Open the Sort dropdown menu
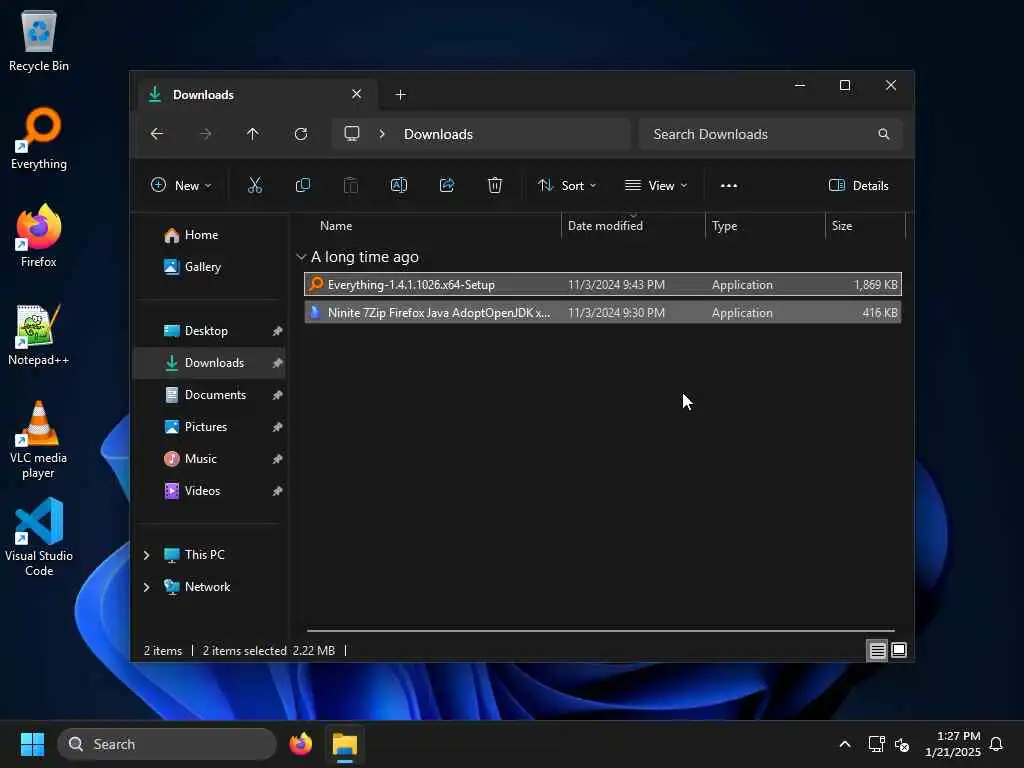Screen dimensions: 1024x768 567,185
